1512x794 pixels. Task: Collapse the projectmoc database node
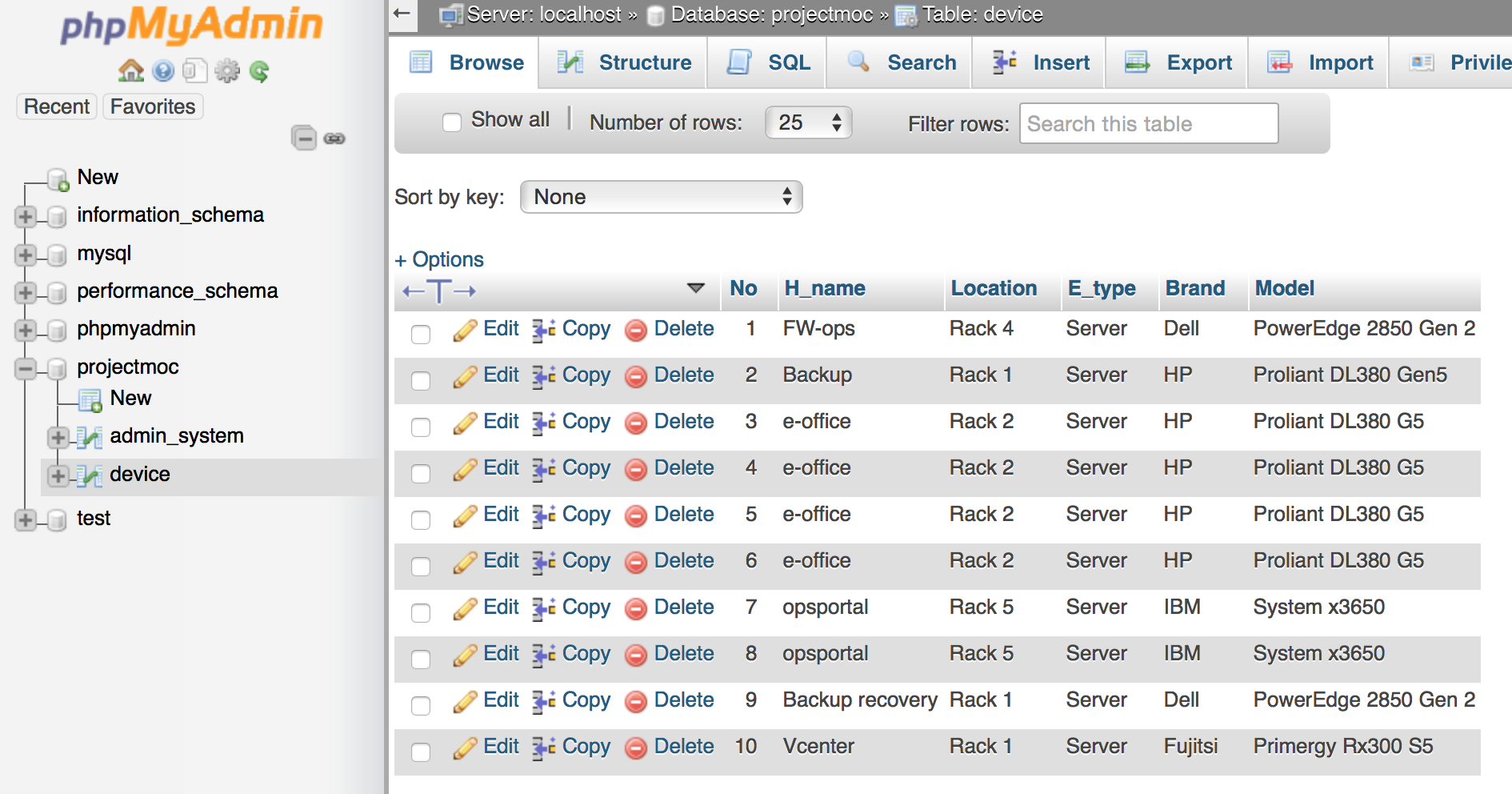[26, 368]
